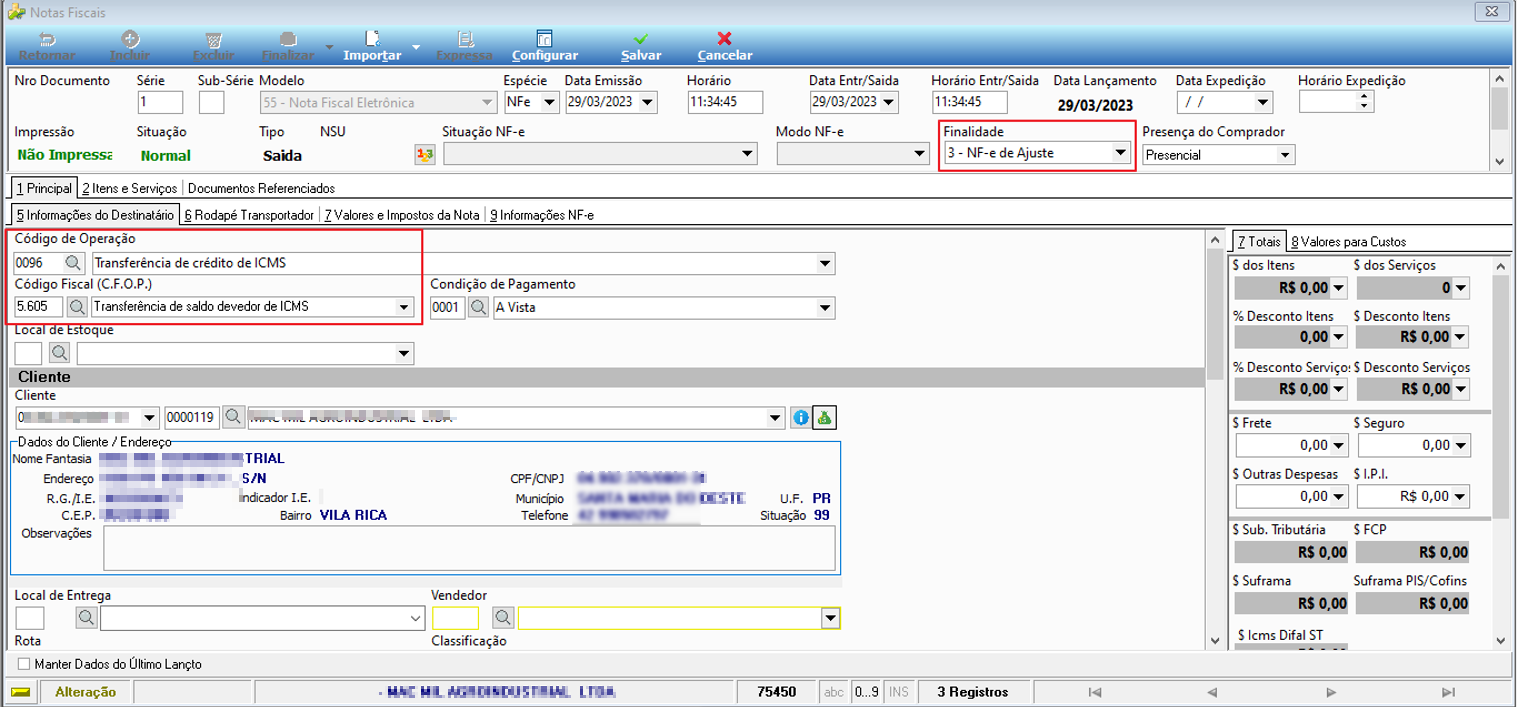The height and width of the screenshot is (707, 1517).
Task: Search Código Fiscal C.F.O.P. with magnifier
Action: [x=77, y=307]
